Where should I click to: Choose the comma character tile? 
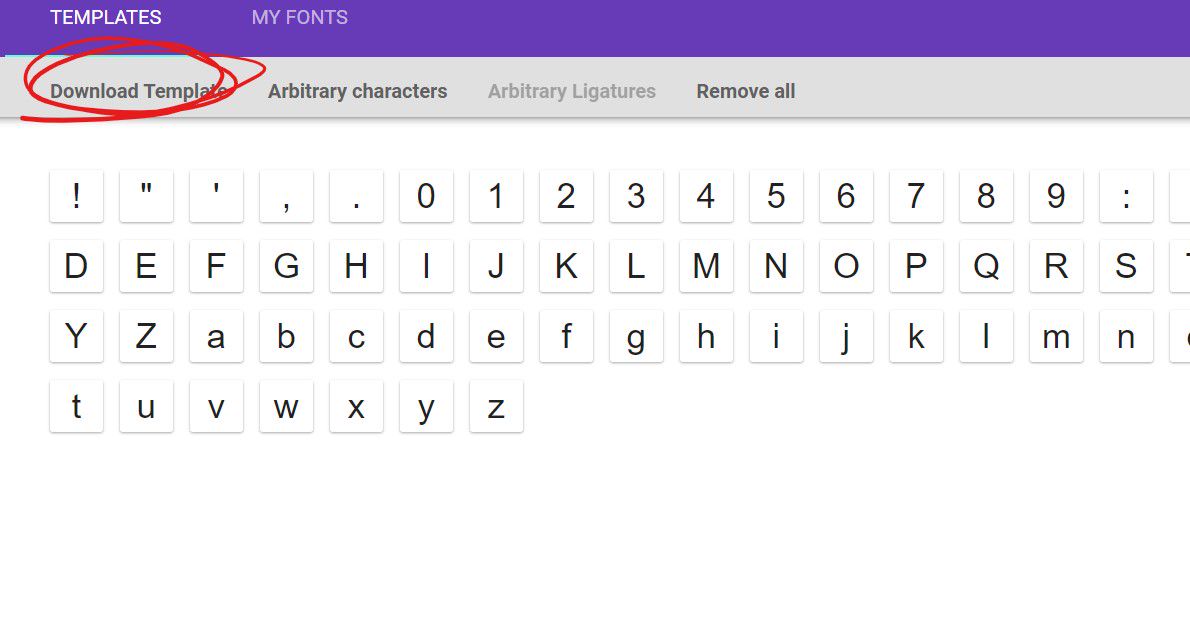click(286, 196)
